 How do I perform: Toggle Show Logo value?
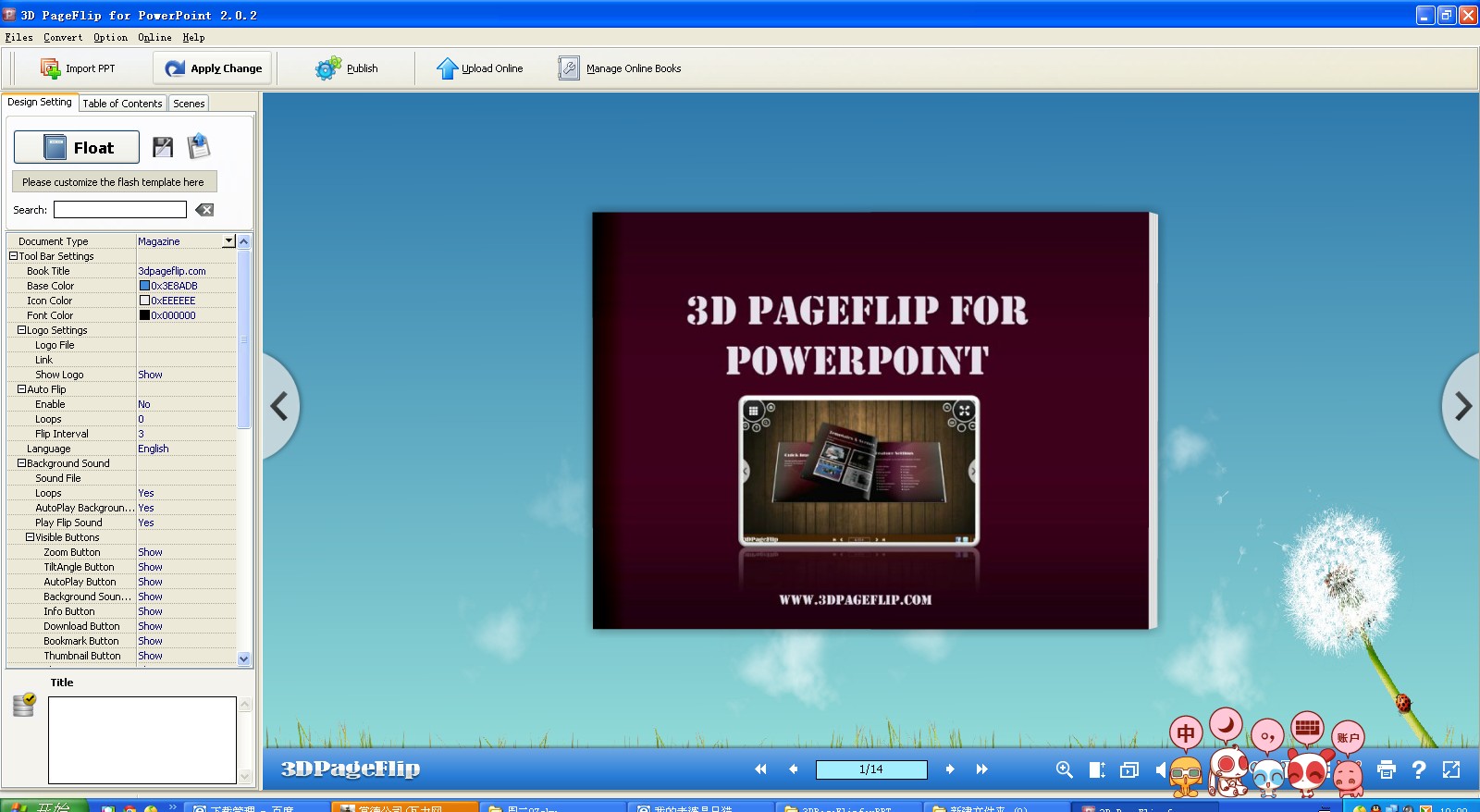[150, 375]
